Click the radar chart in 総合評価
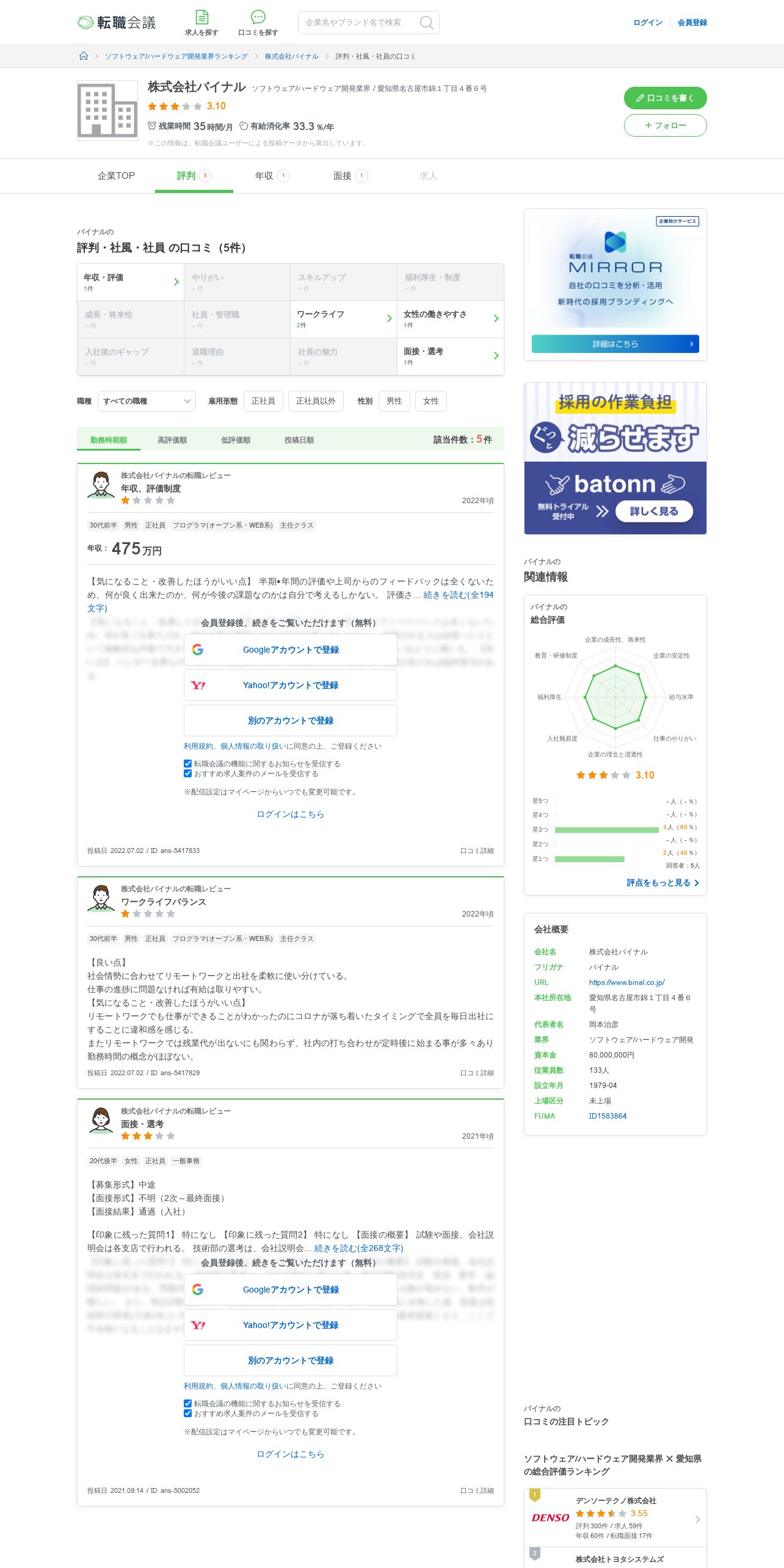The width and height of the screenshot is (784, 1568). point(615,697)
